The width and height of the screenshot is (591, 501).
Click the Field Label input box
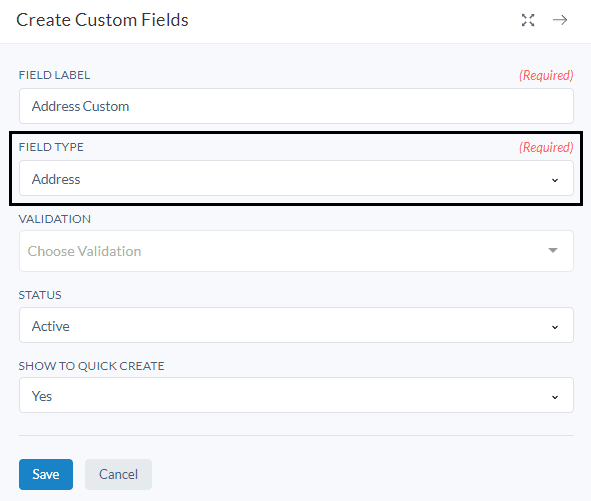point(296,106)
